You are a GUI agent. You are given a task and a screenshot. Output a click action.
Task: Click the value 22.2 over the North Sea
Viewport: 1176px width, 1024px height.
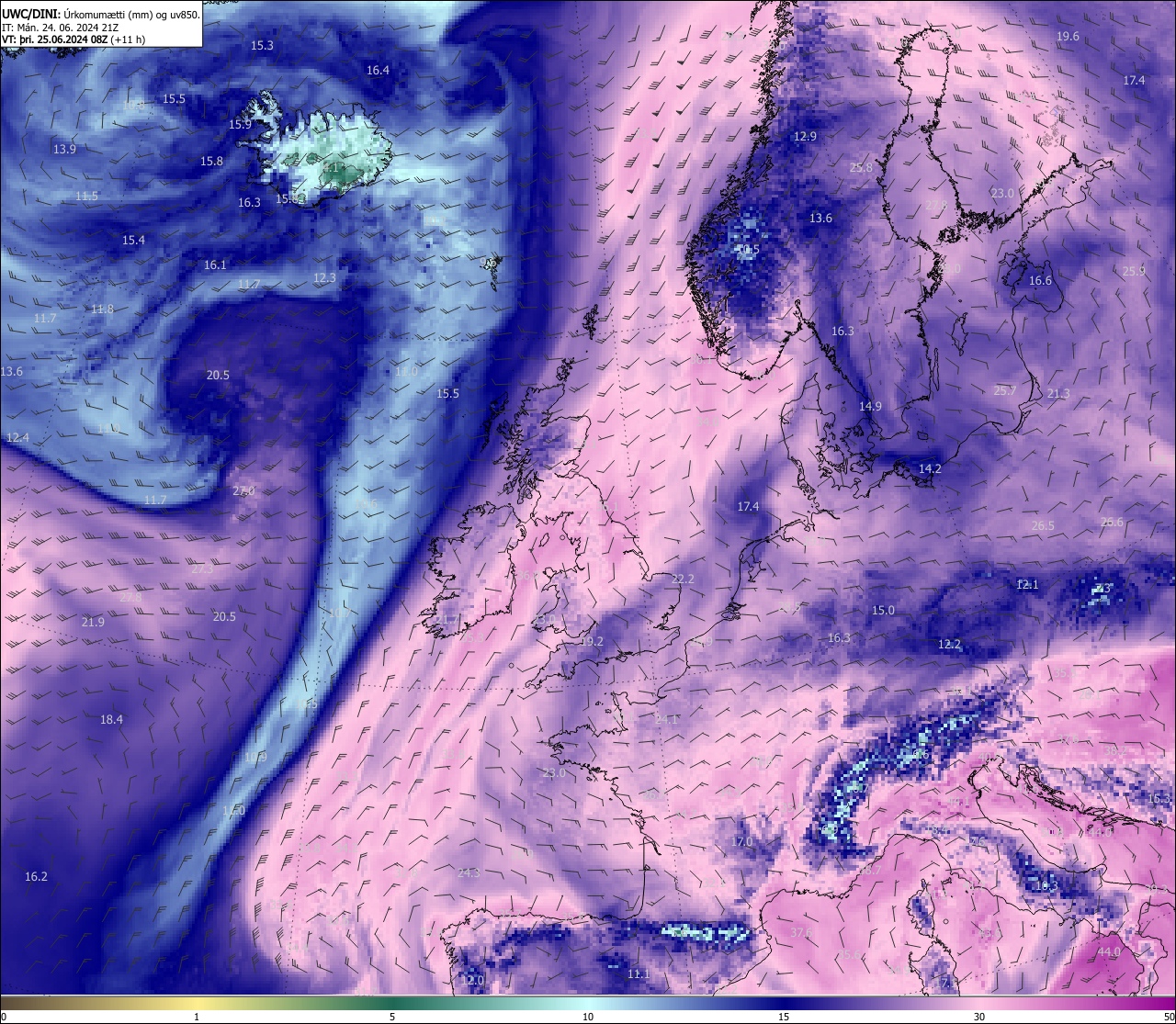tap(683, 579)
